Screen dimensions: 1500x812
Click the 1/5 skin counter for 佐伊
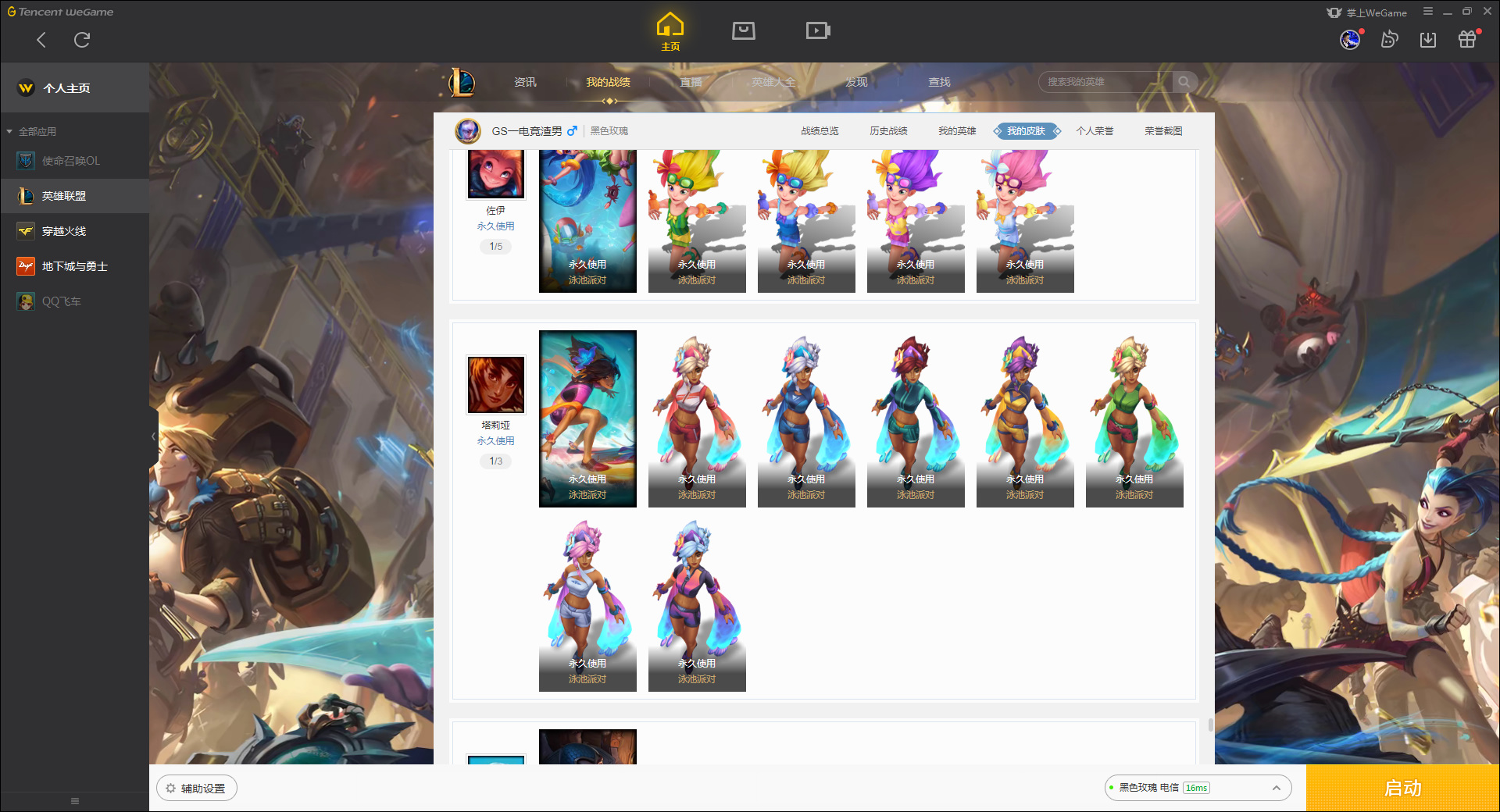pos(496,247)
